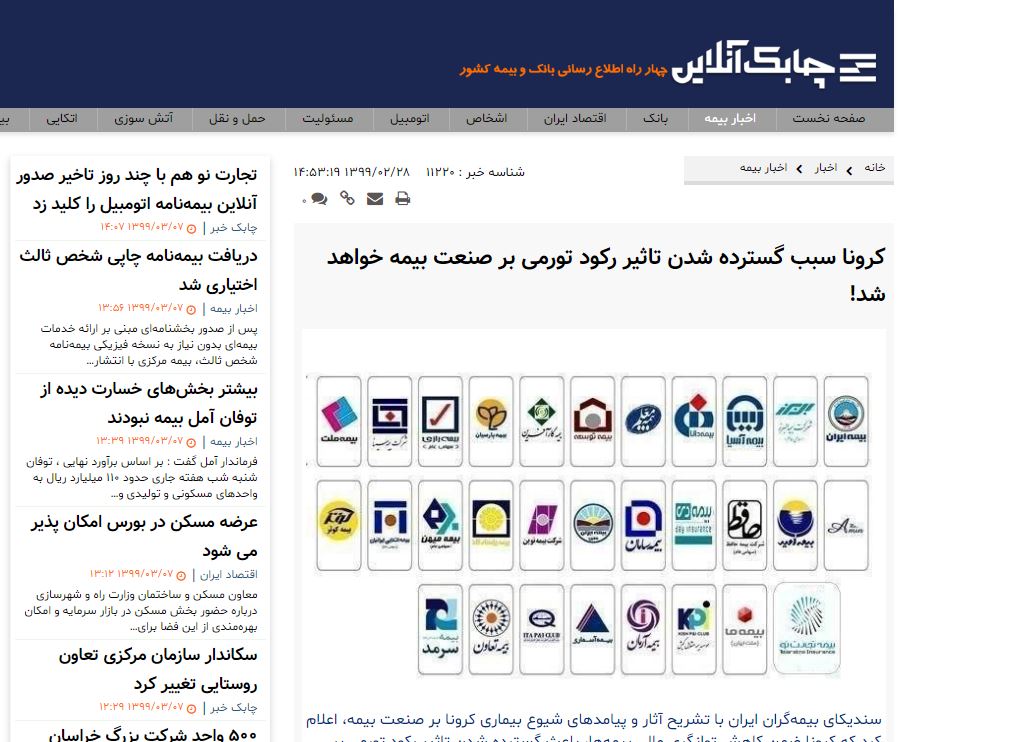Open بانک menu item
Viewport: 1013px width, 742px height.
(655, 119)
